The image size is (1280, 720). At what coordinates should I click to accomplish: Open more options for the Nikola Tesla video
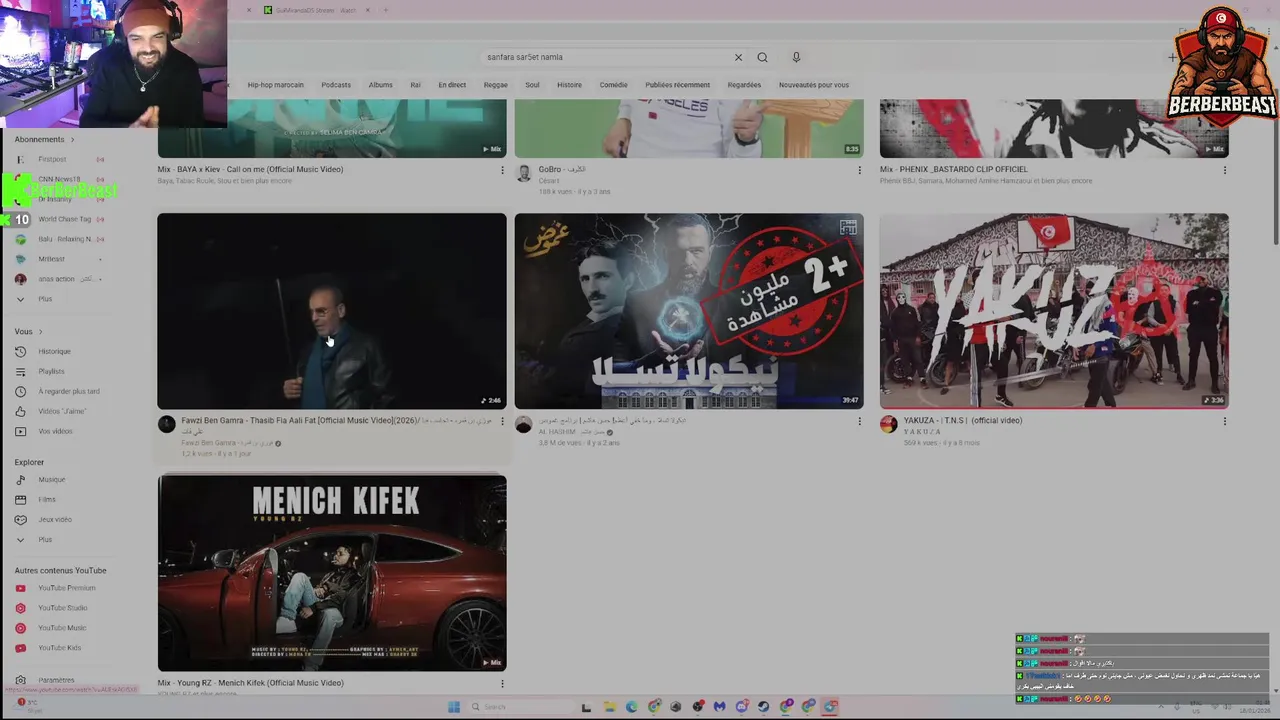859,421
